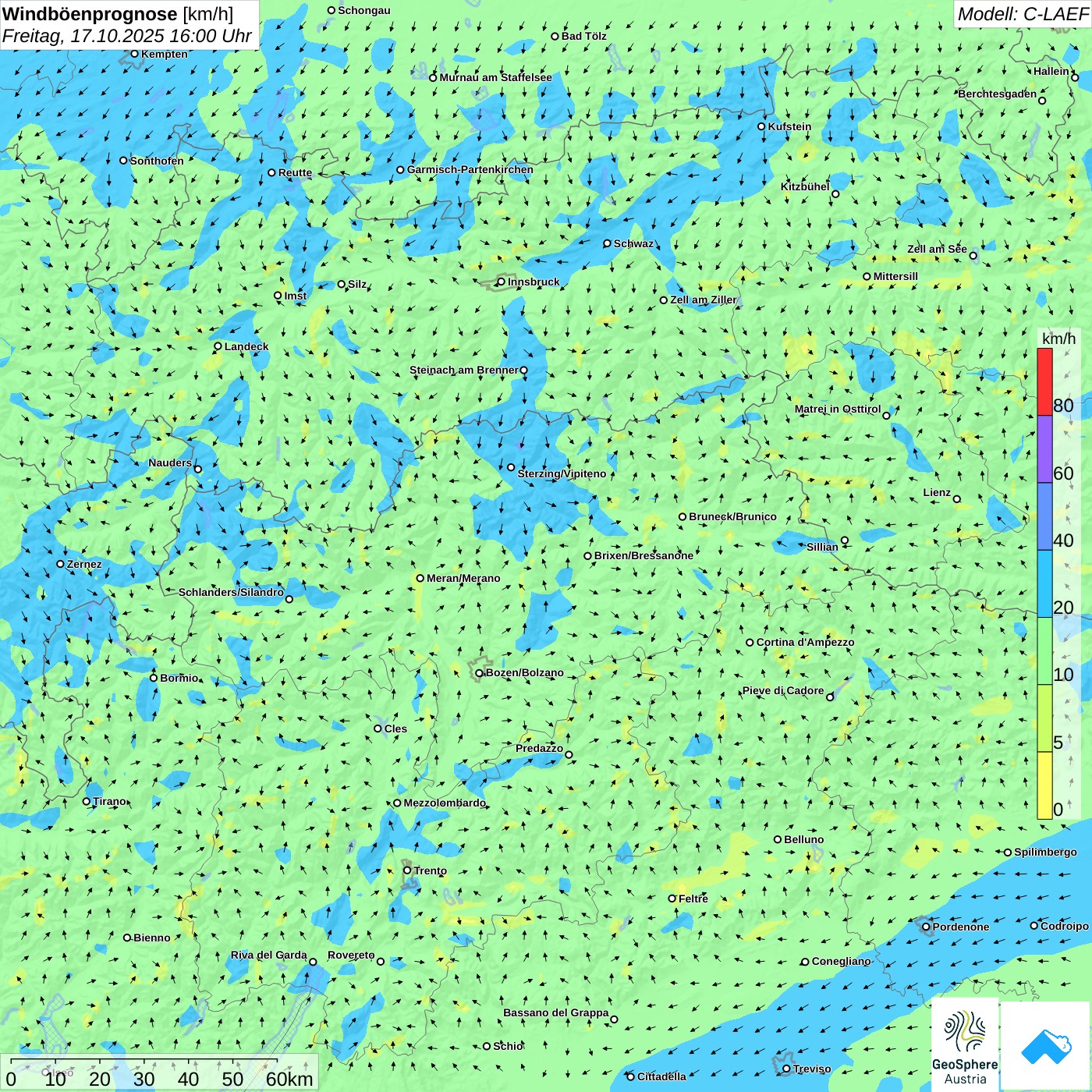Click the Cortina d'Ampezzo location dot
The height and width of the screenshot is (1092, 1092).
point(750,643)
